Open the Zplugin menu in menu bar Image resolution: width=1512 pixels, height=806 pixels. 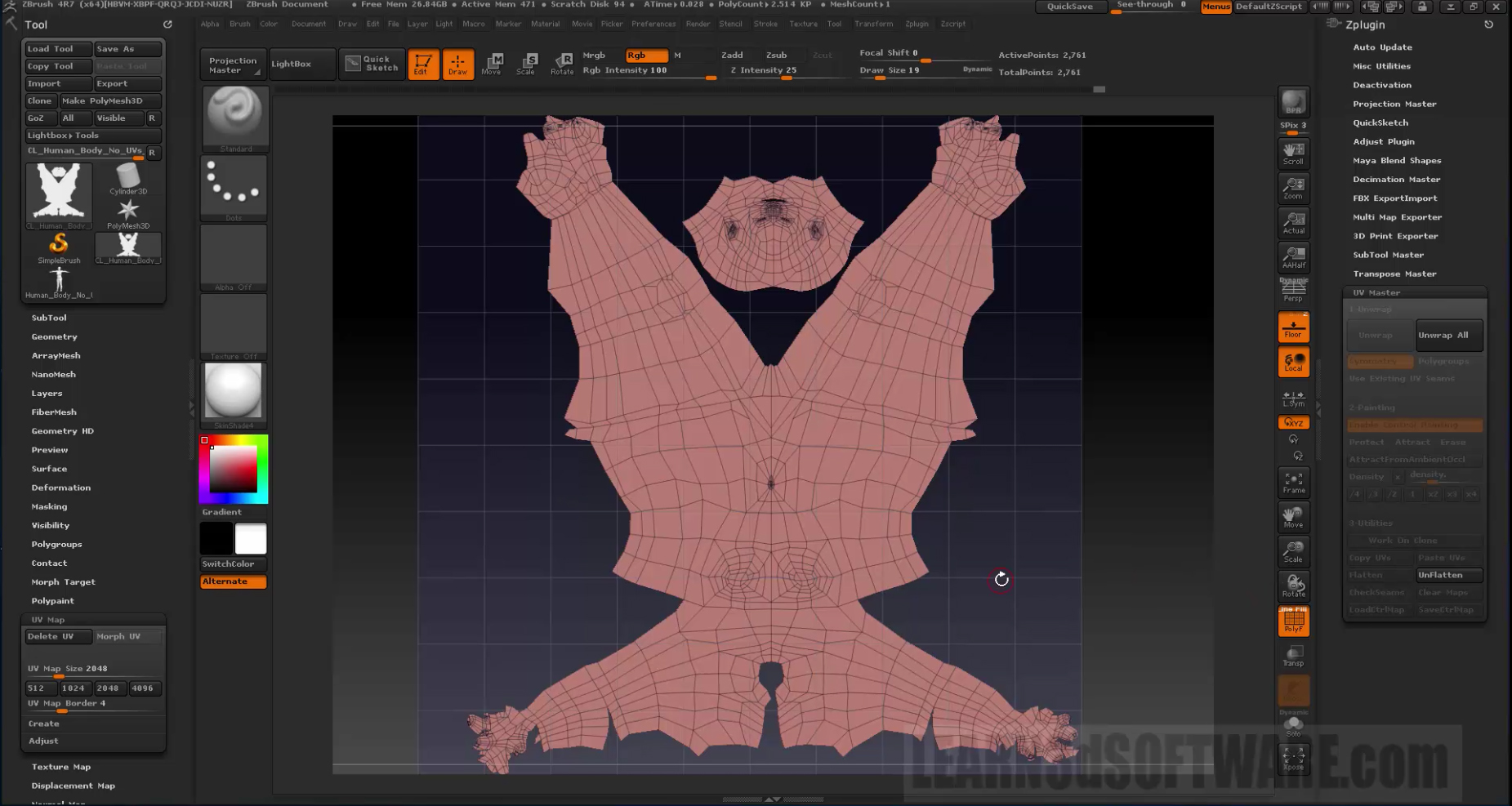[917, 24]
